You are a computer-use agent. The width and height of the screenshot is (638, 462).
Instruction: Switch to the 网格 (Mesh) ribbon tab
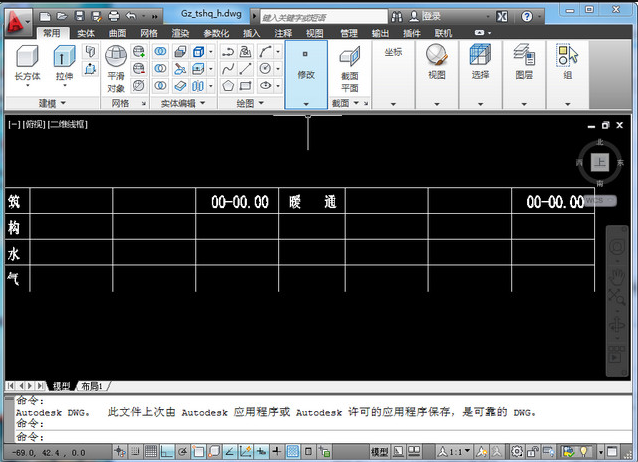pyautogui.click(x=149, y=33)
